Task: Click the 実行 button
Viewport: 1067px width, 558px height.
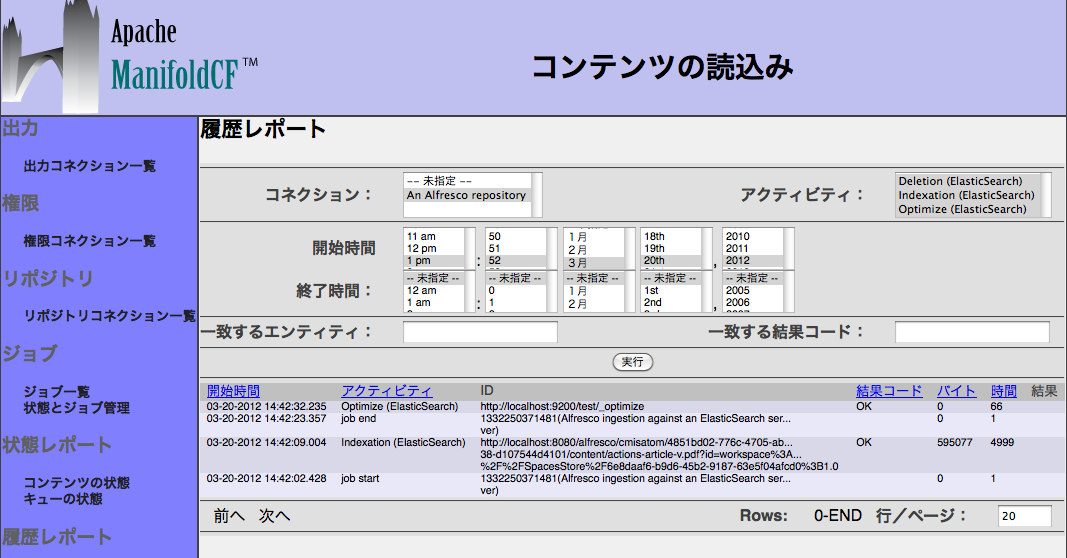Action: click(x=632, y=362)
